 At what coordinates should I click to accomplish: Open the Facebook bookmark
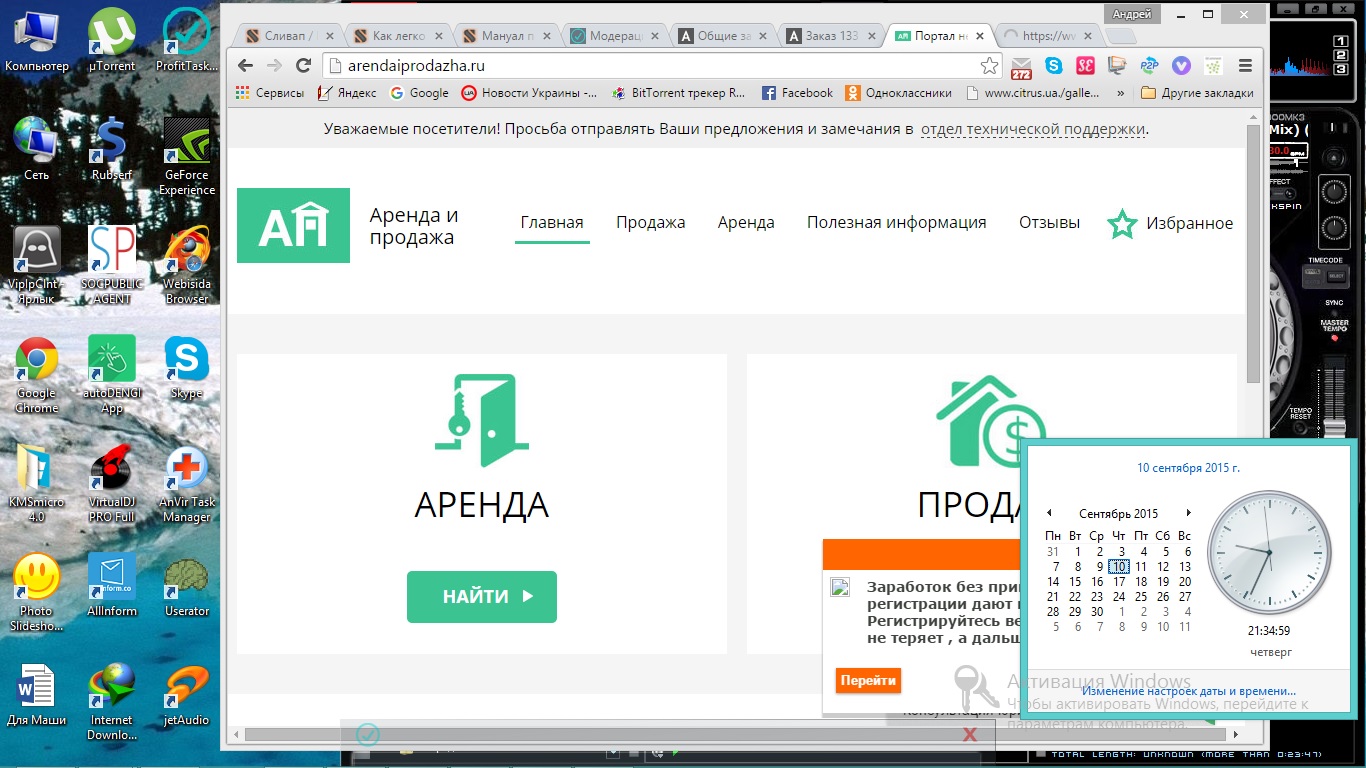[797, 93]
